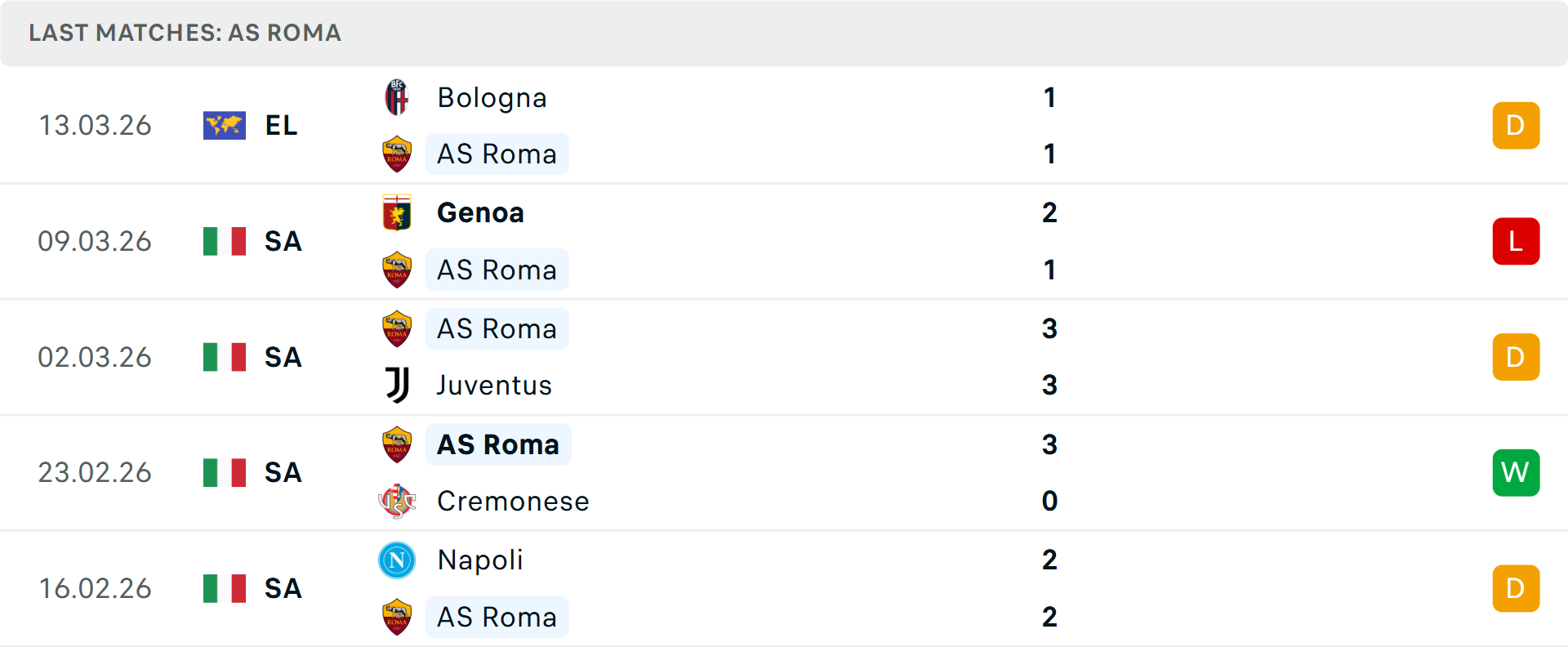Viewport: 1568px width, 647px height.
Task: Click the Juventus club badge
Action: tap(397, 385)
